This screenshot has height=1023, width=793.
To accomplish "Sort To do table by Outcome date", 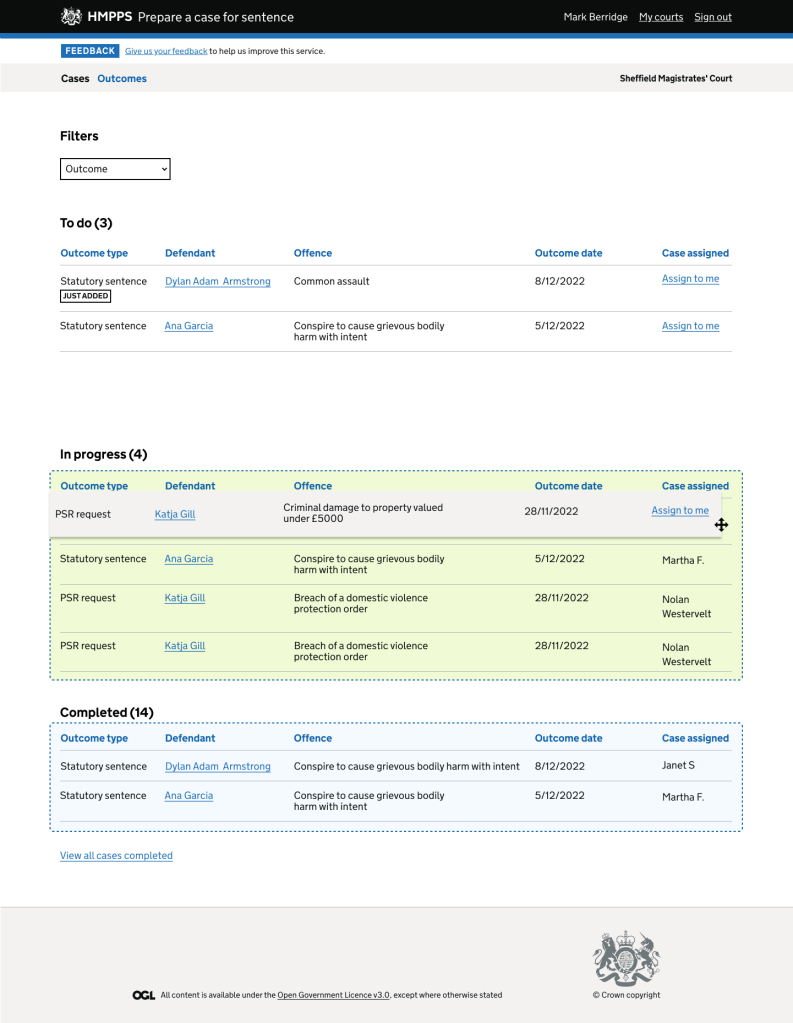I will pos(568,253).
